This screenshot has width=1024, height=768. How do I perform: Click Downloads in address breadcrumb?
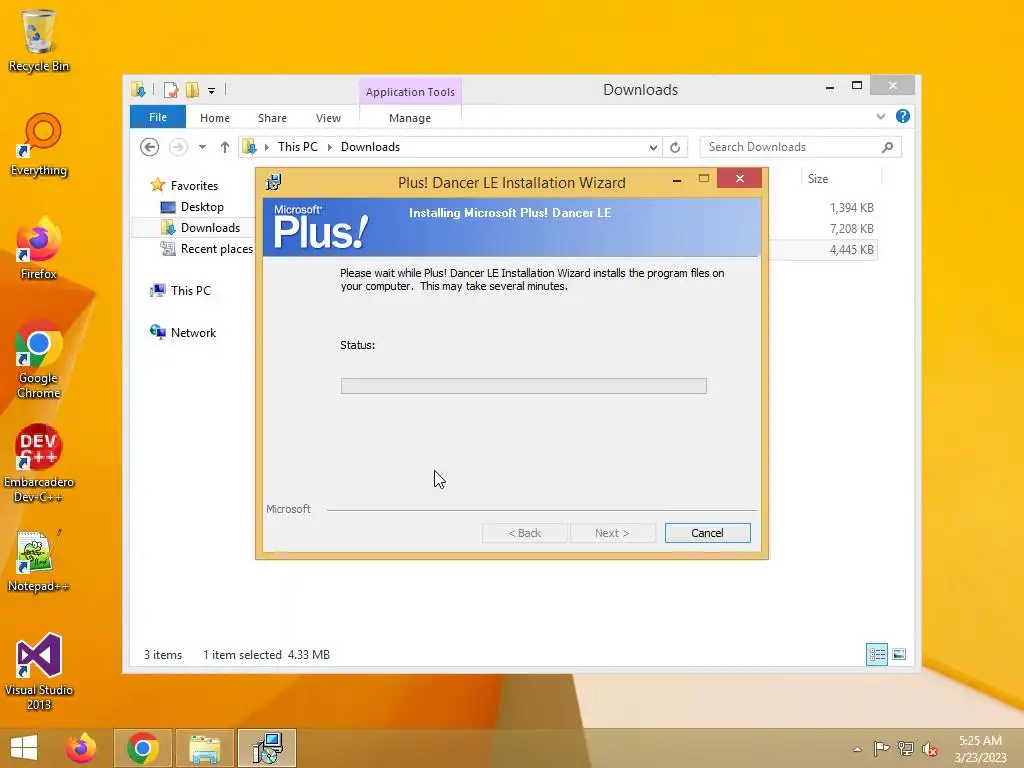370,147
